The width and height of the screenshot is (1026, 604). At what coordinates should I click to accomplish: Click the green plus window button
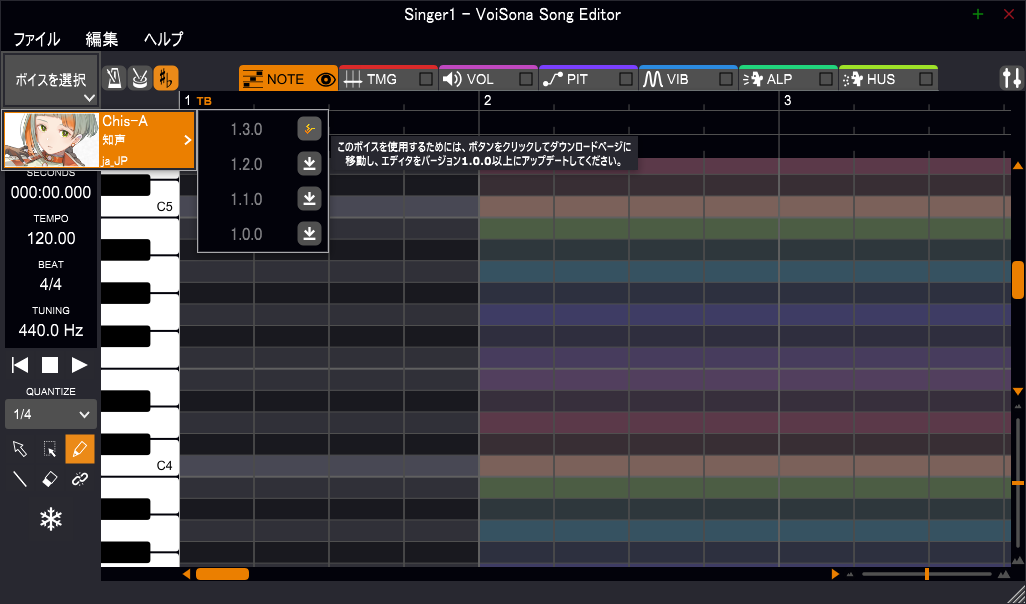(978, 14)
